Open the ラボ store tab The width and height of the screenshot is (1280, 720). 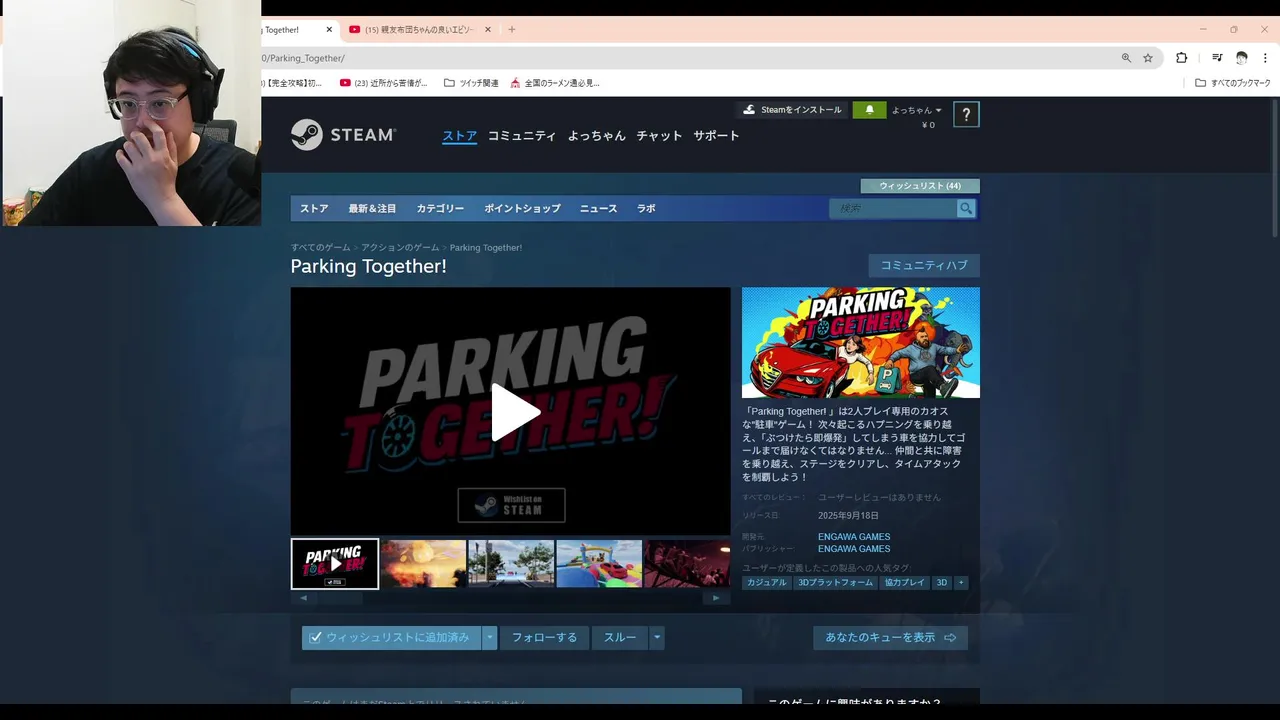tap(646, 209)
